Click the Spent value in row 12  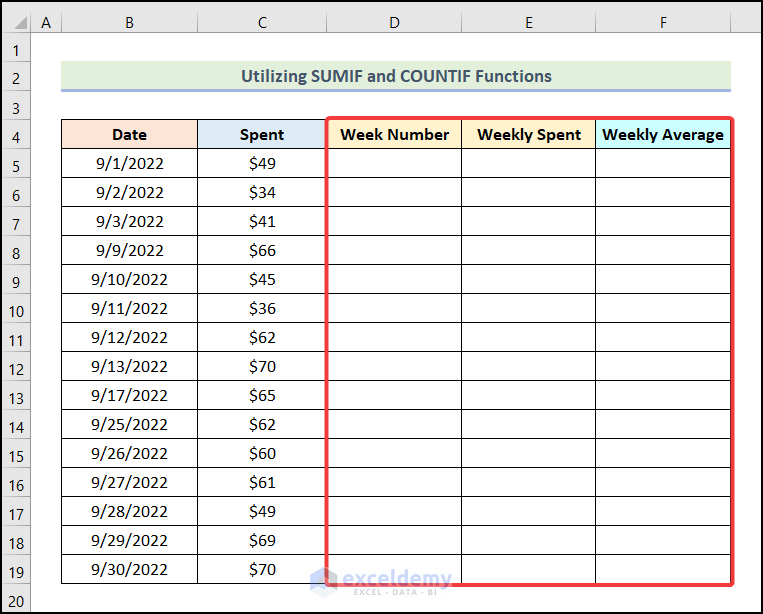pyautogui.click(x=262, y=366)
